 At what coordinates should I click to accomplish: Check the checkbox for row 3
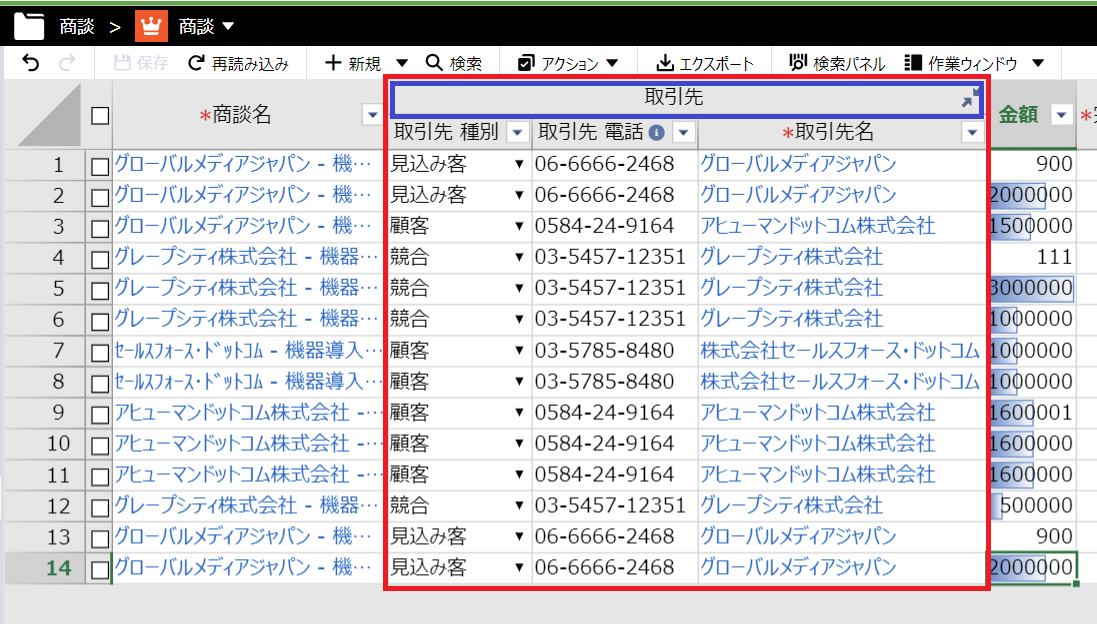(x=100, y=228)
